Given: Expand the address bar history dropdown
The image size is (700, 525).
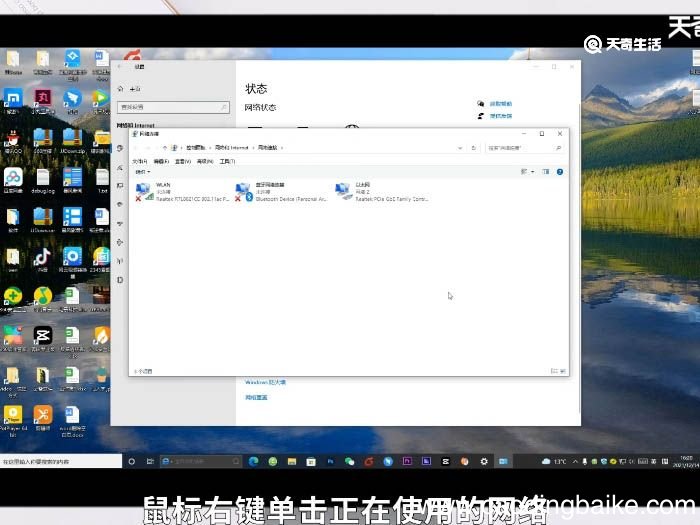Looking at the screenshot, I should coord(460,148).
